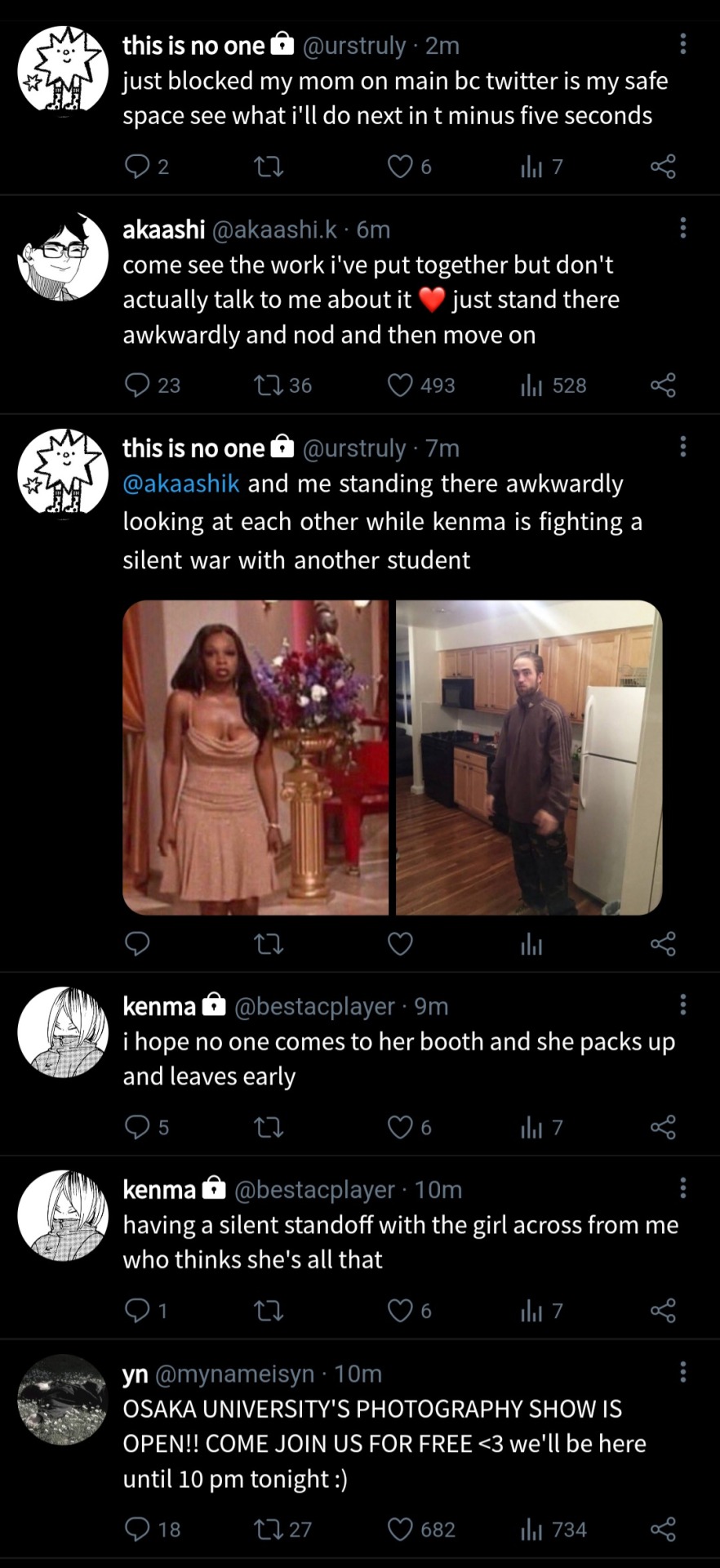This screenshot has height=1568, width=720.
Task: Share kenma's tweet about the booth
Action: pyautogui.click(x=663, y=1127)
